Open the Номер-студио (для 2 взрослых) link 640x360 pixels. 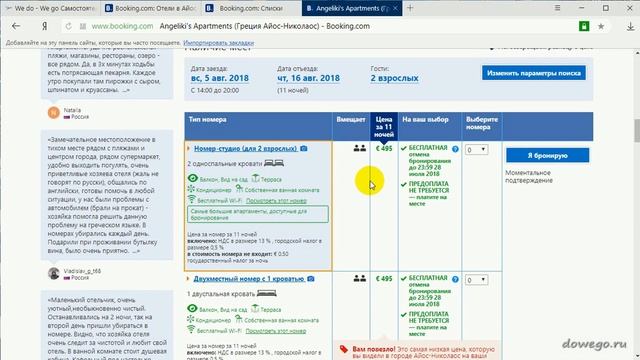pos(246,149)
